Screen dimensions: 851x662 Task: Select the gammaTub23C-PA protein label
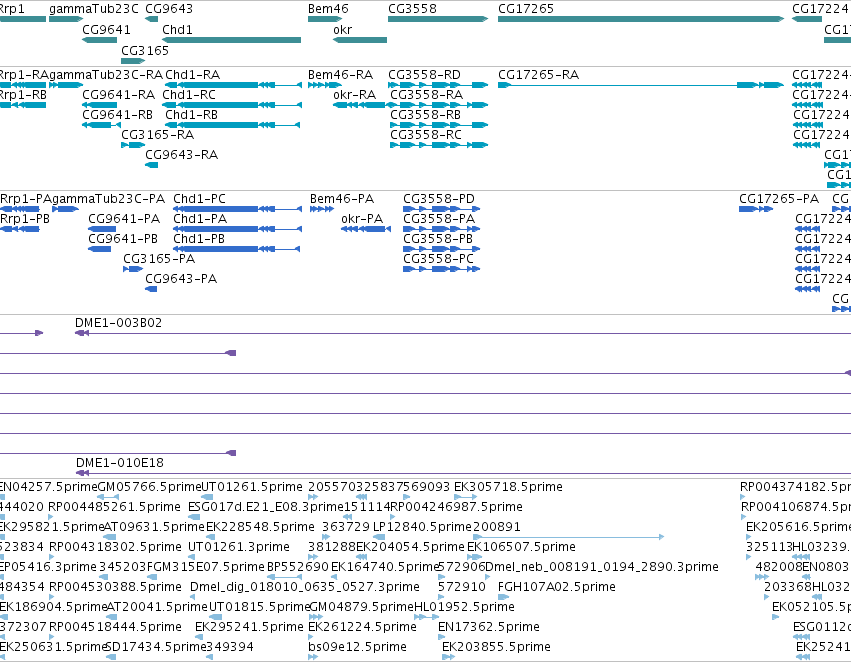108,199
